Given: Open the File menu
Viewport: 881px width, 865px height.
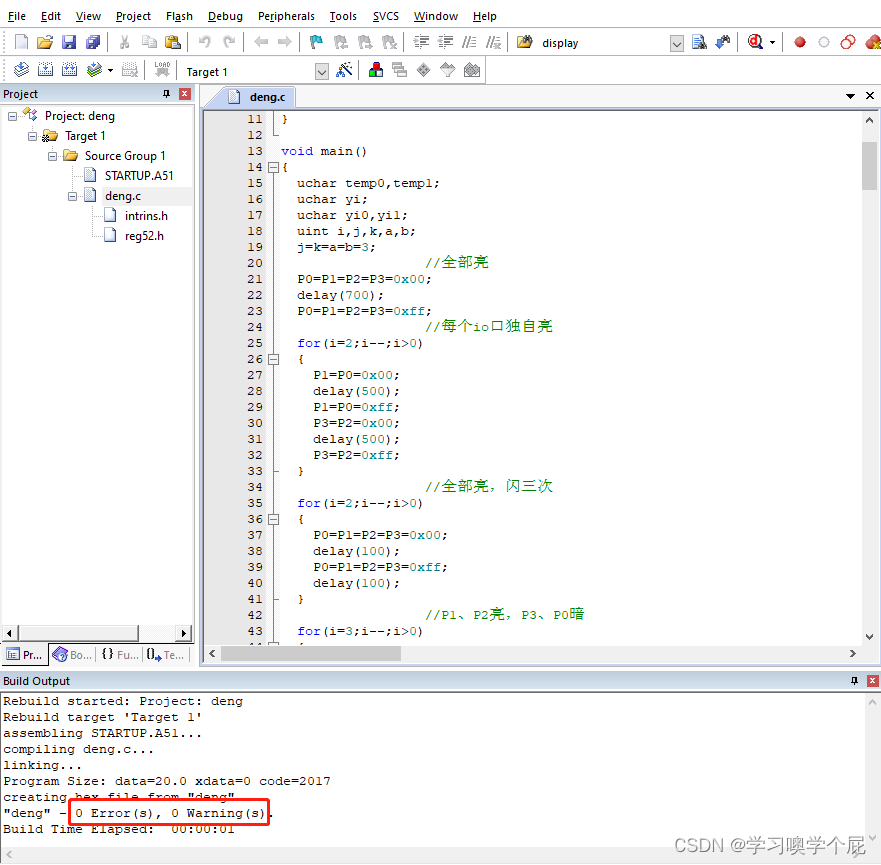Looking at the screenshot, I should (17, 16).
